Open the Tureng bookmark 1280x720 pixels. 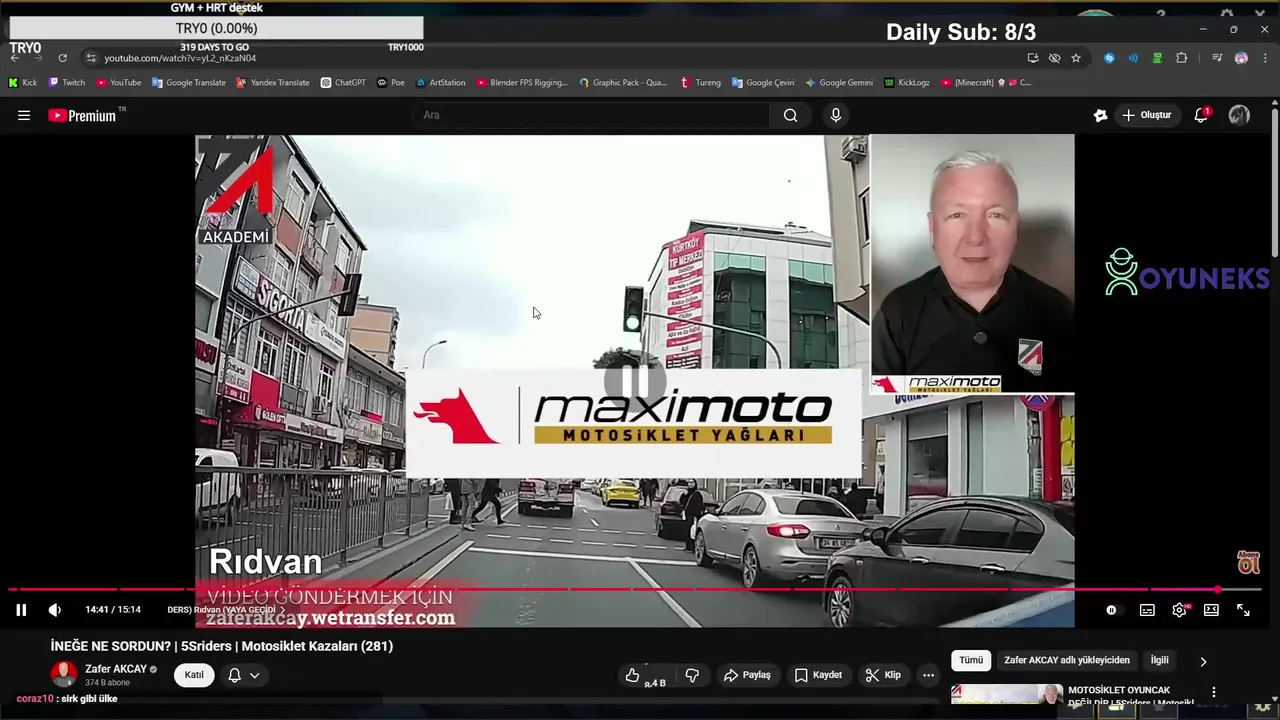(x=700, y=83)
